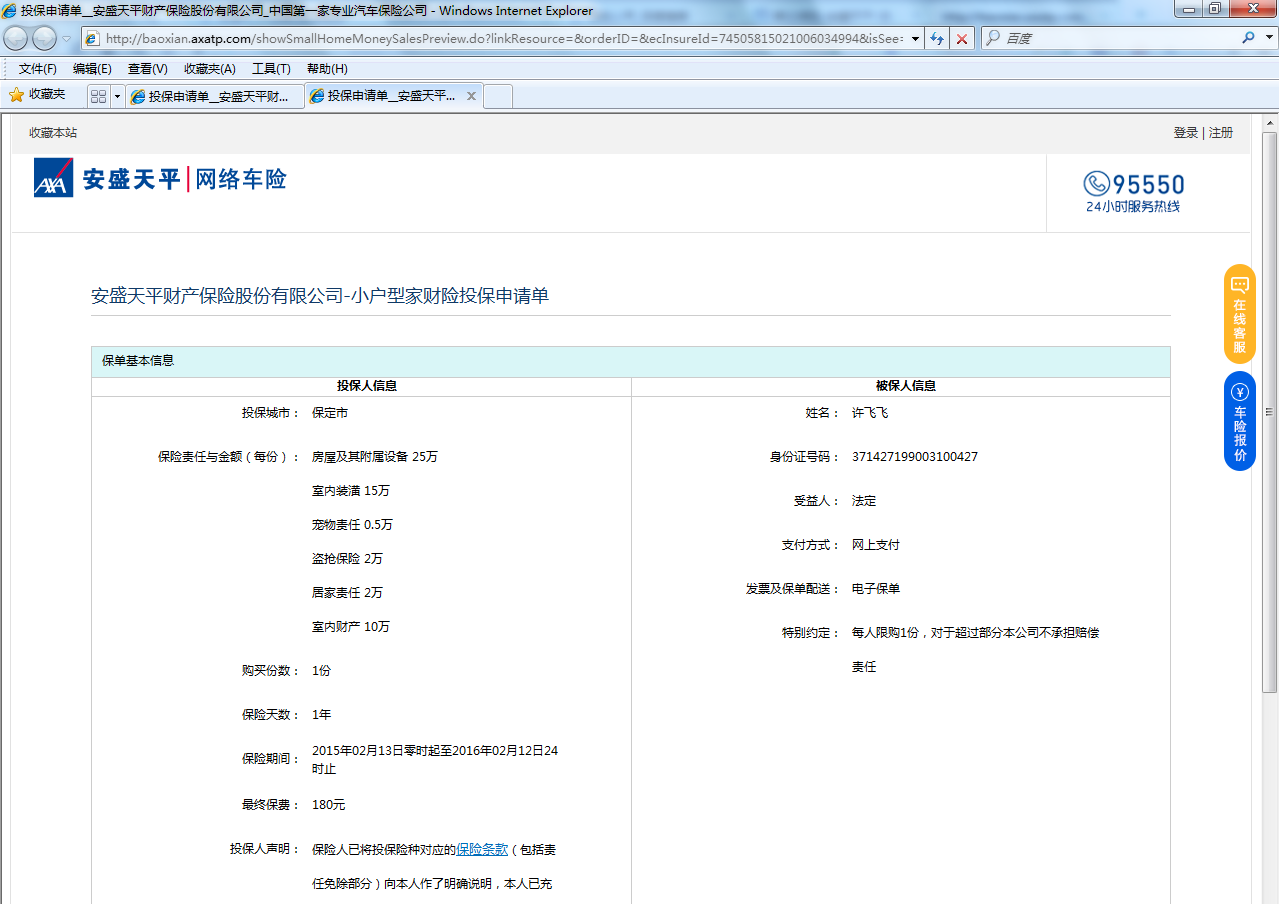Open the 查看(V) menu
This screenshot has width=1279, height=904.
pyautogui.click(x=147, y=69)
